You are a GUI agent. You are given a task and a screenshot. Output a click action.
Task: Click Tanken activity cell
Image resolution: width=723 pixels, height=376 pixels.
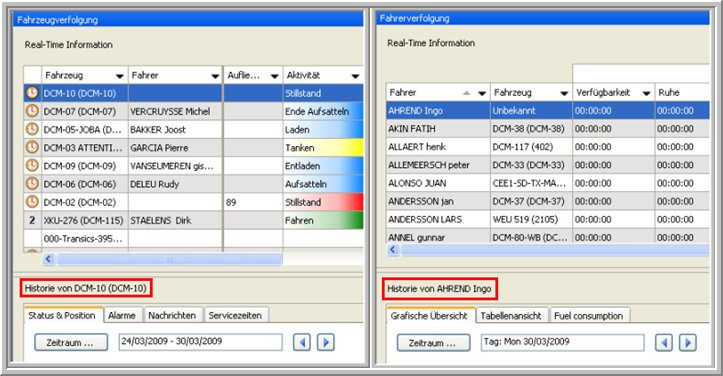(x=323, y=148)
